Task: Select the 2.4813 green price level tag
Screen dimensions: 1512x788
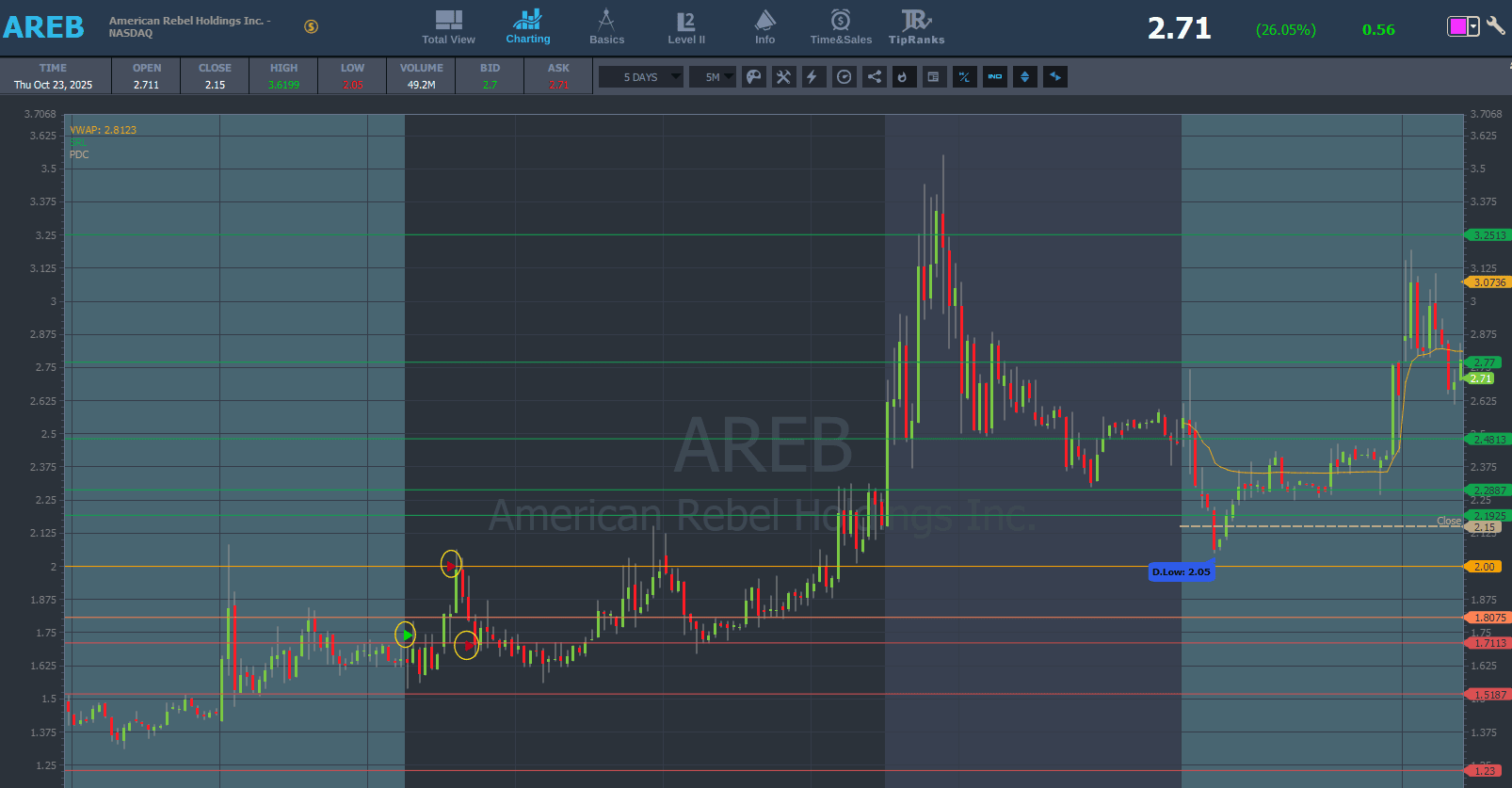Action: (1488, 440)
